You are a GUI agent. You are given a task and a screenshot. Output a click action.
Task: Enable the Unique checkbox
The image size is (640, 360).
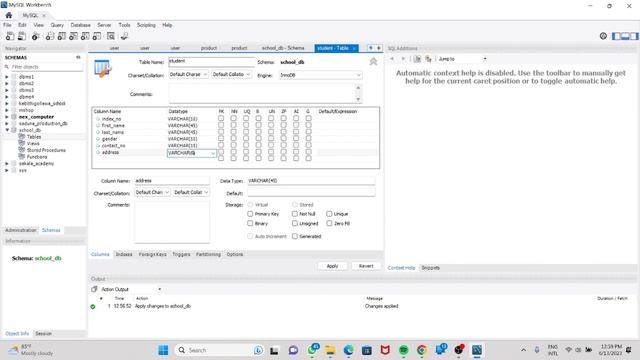[329, 214]
